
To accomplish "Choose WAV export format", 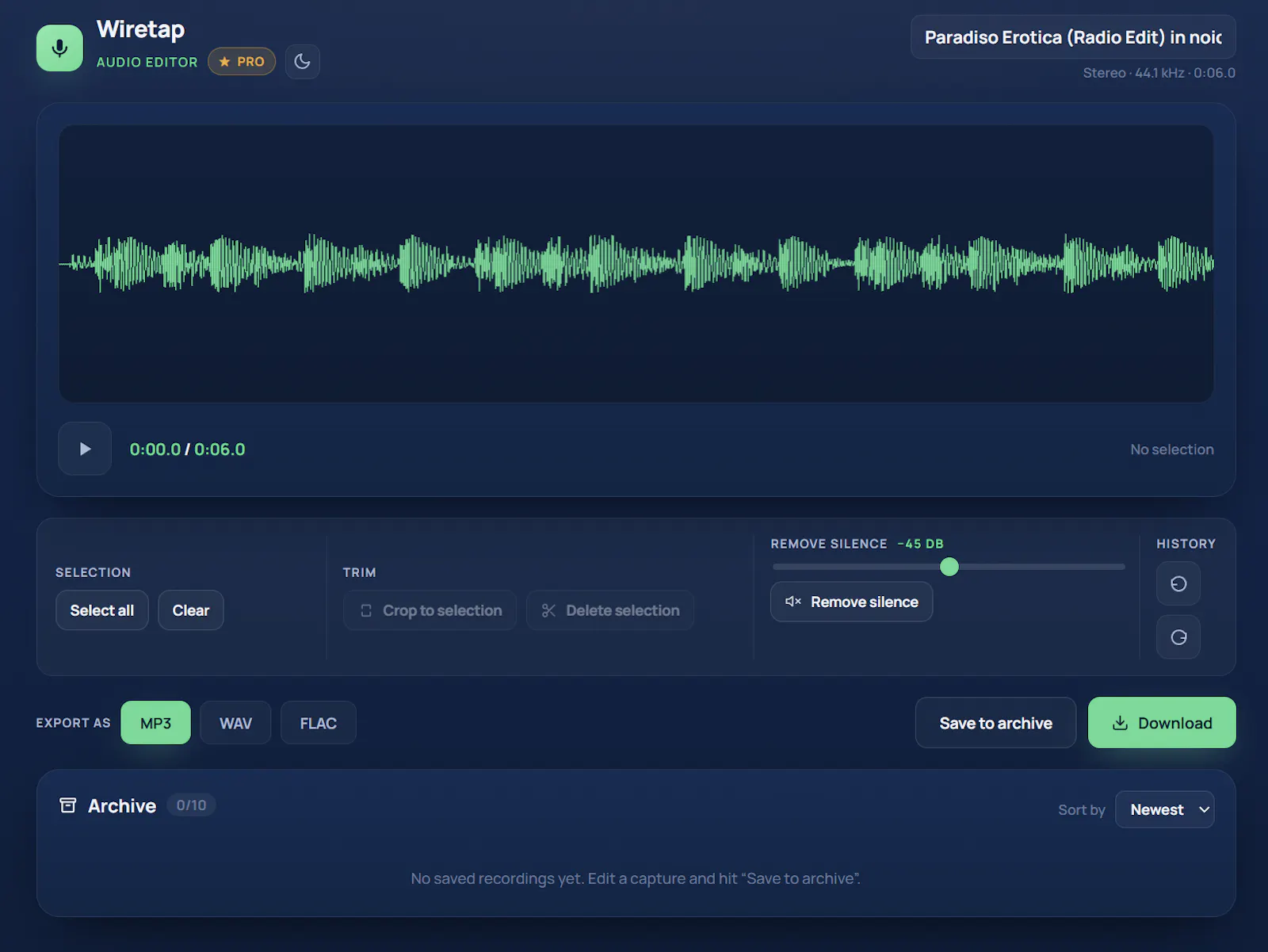I will (235, 723).
